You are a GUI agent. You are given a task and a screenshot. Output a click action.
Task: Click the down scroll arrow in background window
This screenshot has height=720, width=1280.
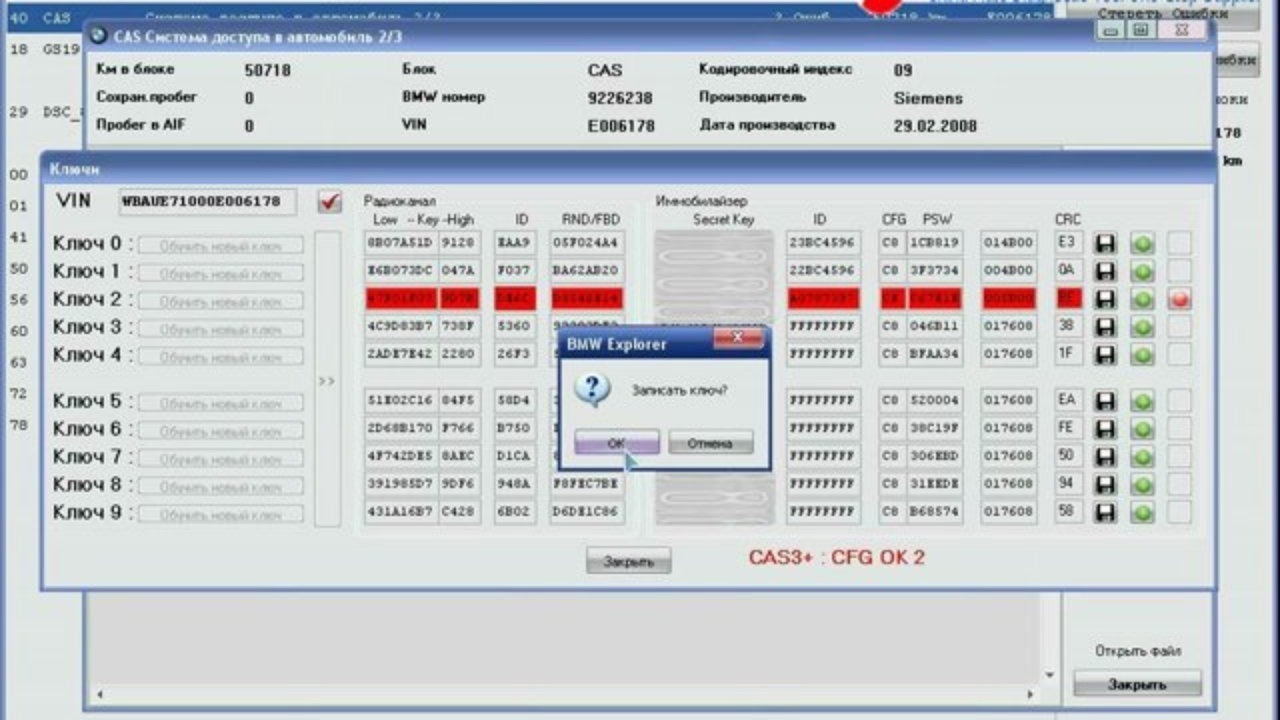(1049, 675)
